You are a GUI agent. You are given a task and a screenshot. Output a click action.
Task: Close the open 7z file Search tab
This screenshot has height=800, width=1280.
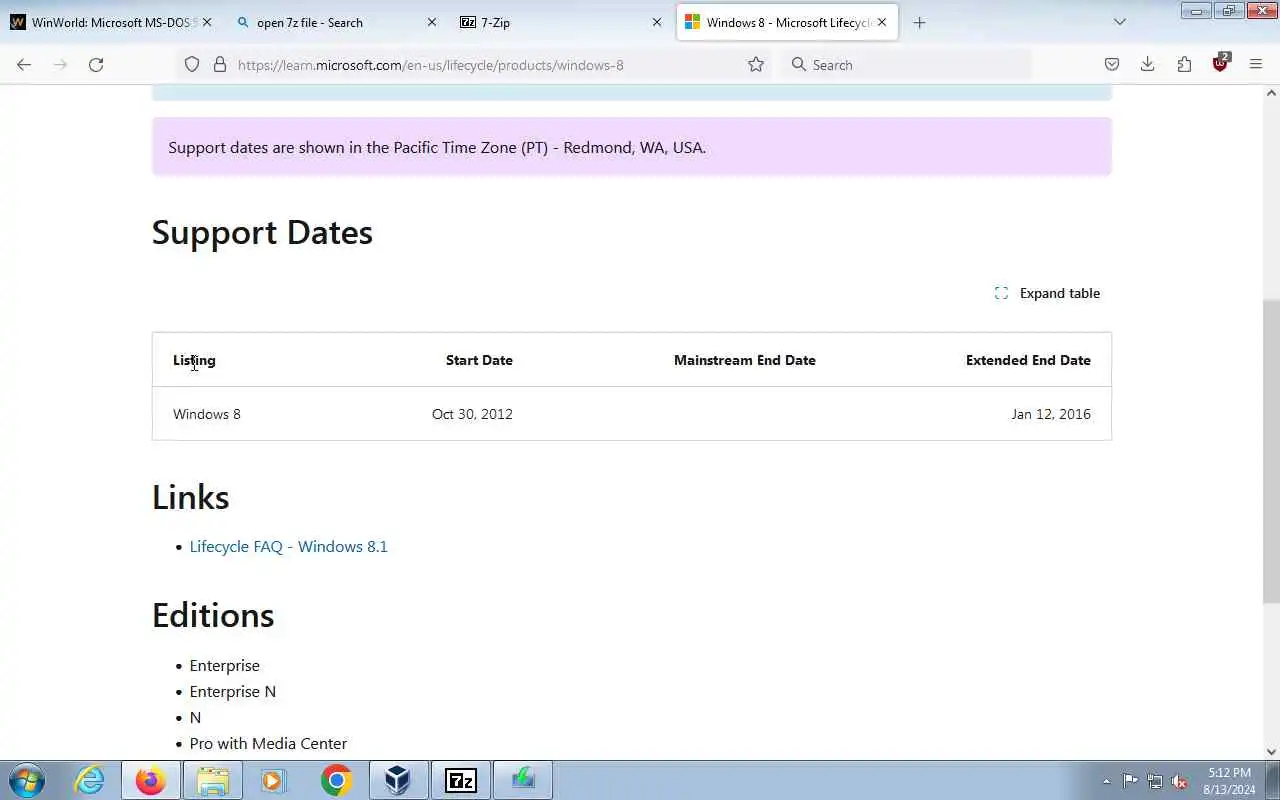tap(432, 22)
